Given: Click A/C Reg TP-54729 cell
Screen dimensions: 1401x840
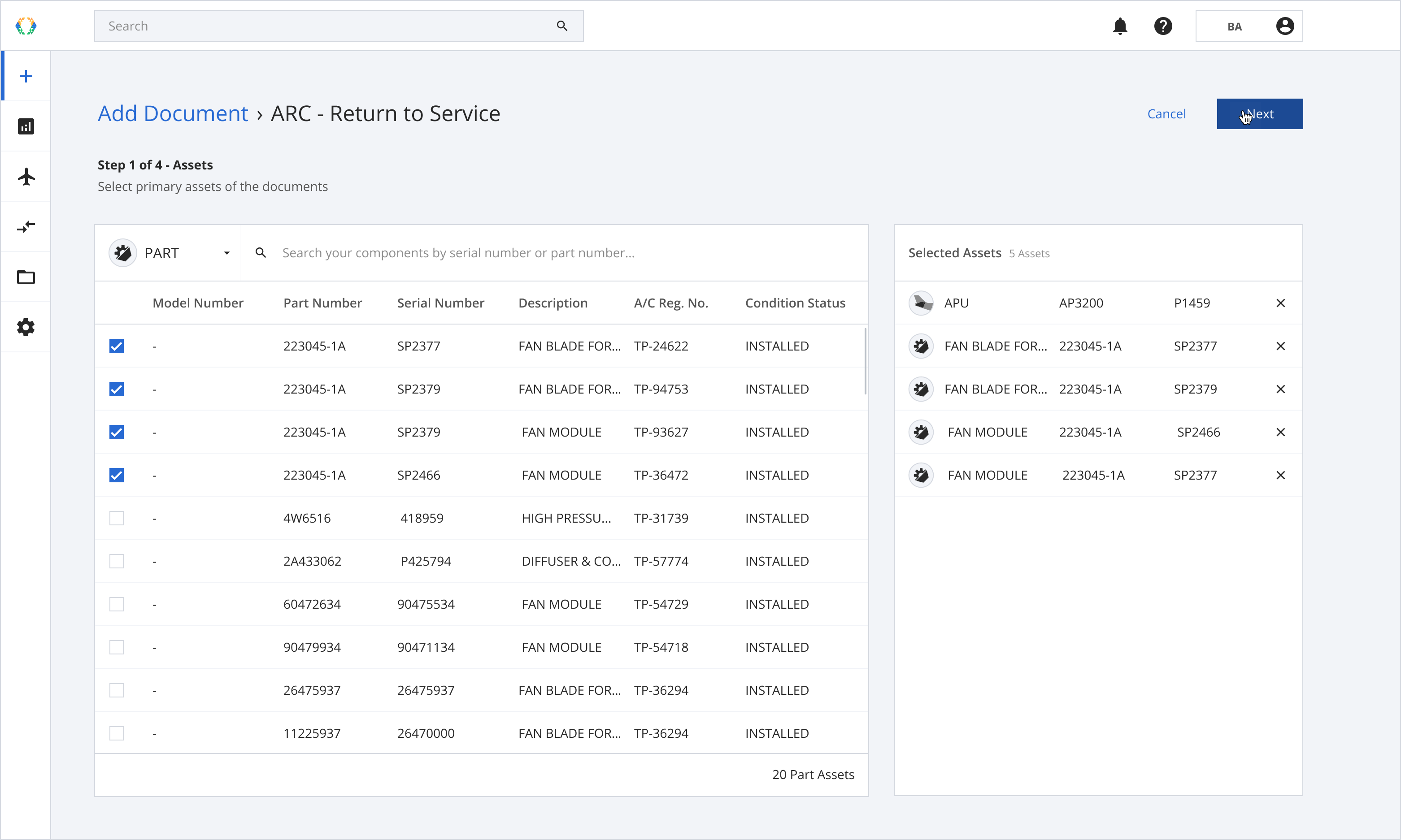Looking at the screenshot, I should click(661, 605).
